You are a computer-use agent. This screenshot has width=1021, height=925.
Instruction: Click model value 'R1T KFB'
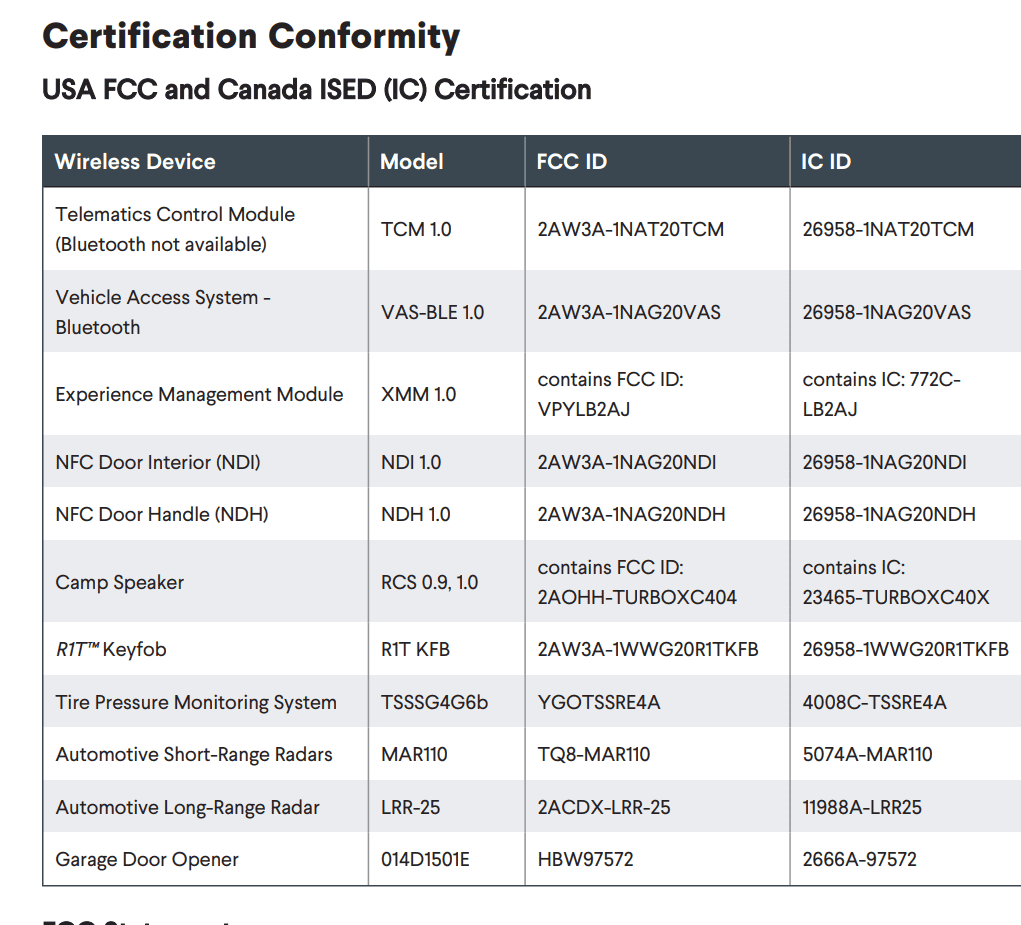[x=415, y=650]
